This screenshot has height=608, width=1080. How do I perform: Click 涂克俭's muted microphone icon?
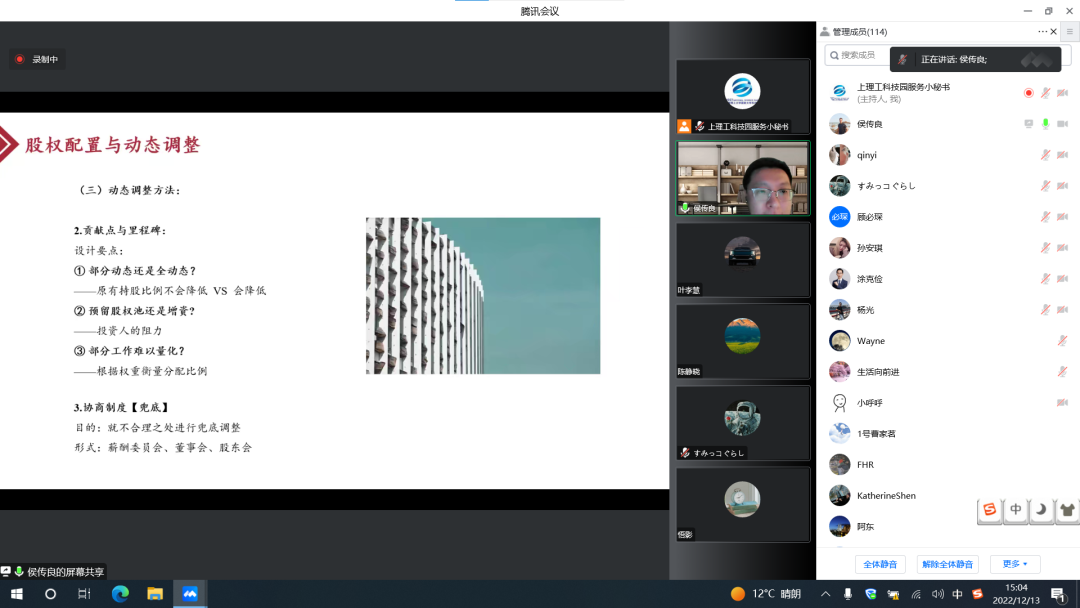pos(1046,279)
